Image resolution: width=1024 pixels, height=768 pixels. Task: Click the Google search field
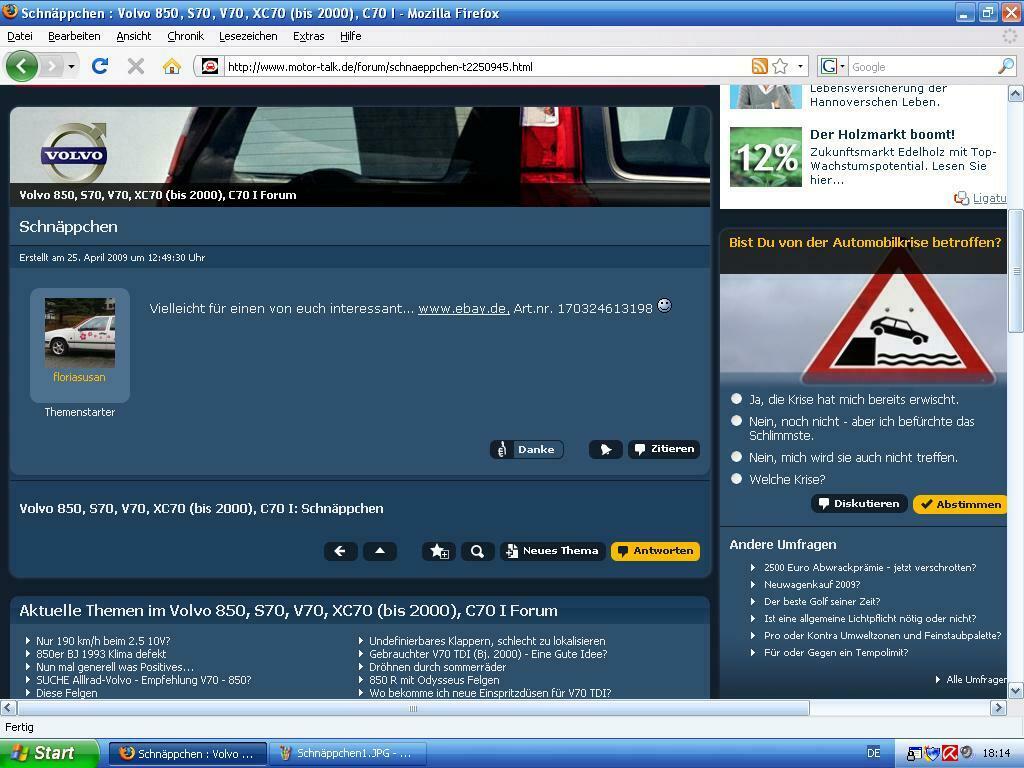pyautogui.click(x=922, y=67)
